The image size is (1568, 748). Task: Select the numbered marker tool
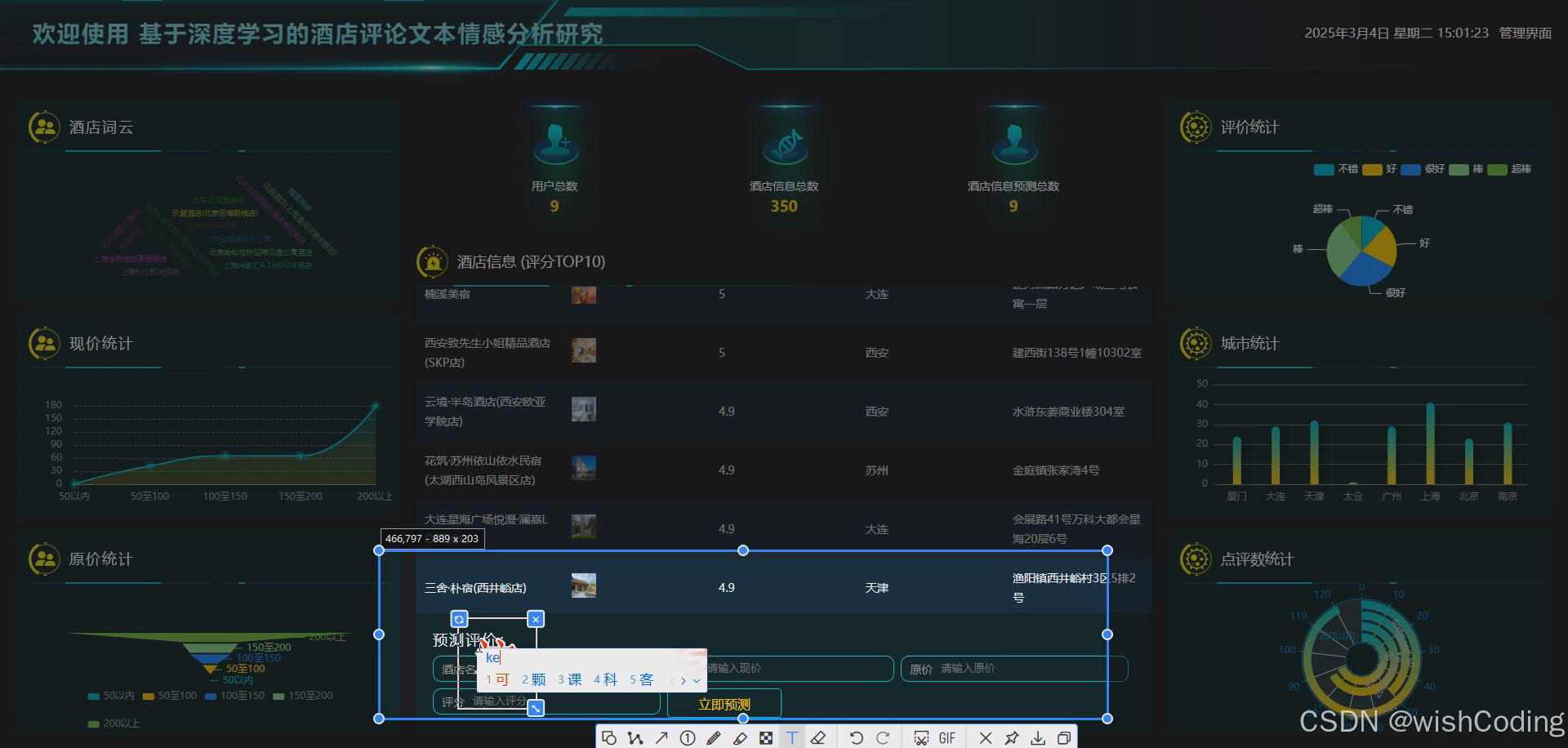click(688, 737)
